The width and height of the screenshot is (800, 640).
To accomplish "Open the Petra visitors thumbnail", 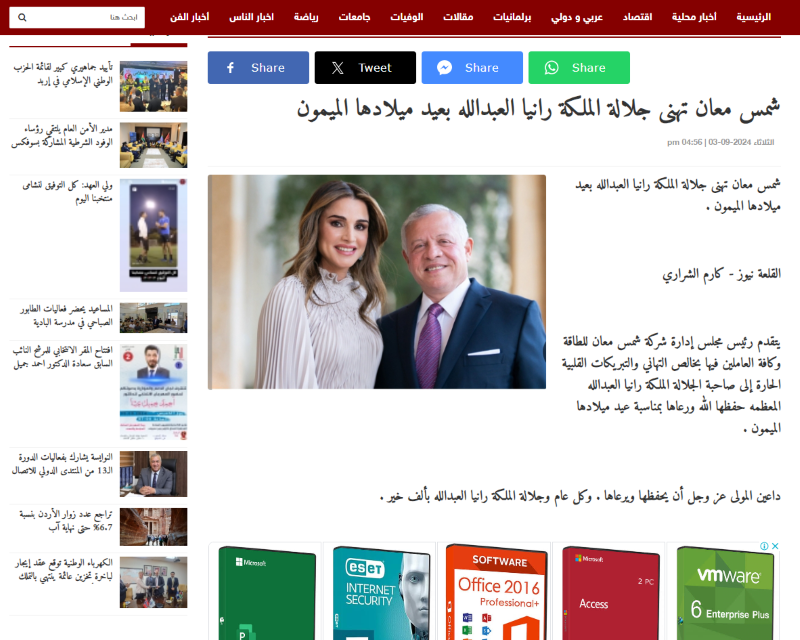I will [154, 527].
